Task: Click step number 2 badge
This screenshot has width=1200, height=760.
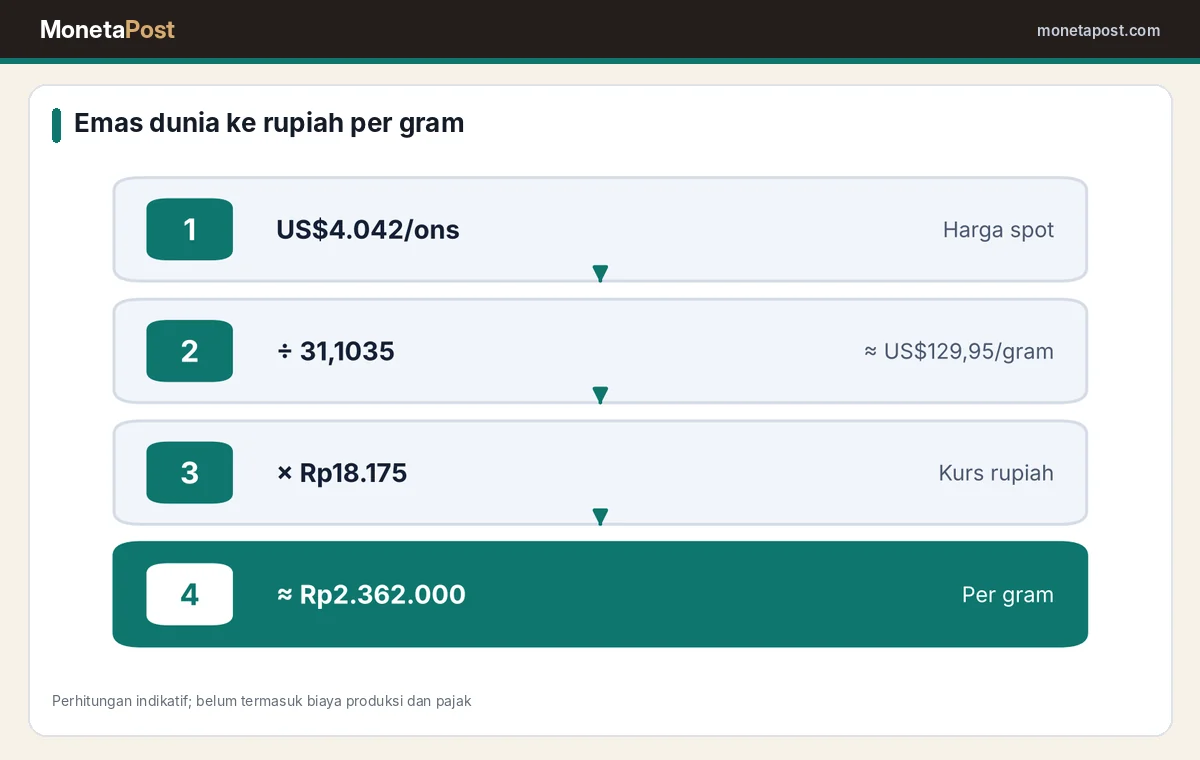Action: click(x=190, y=351)
